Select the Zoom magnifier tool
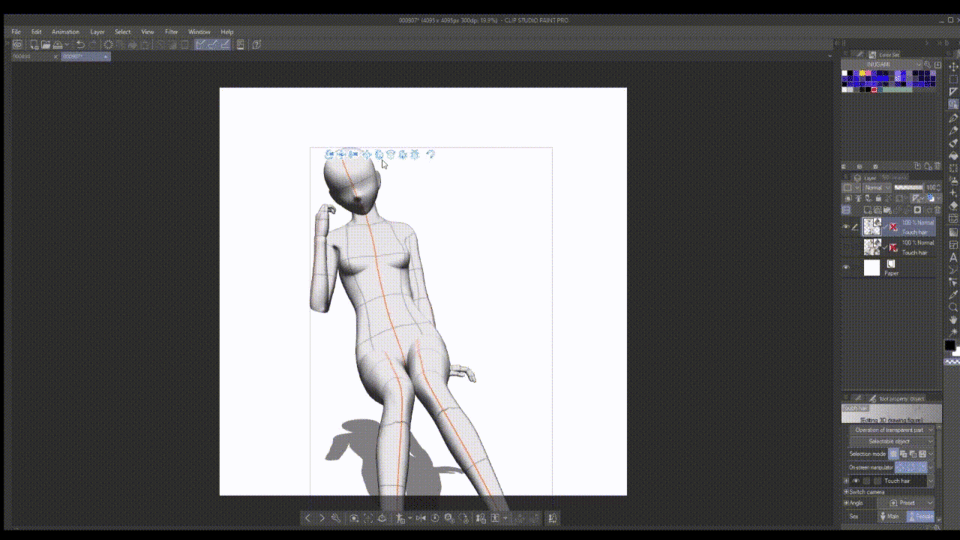 click(953, 307)
